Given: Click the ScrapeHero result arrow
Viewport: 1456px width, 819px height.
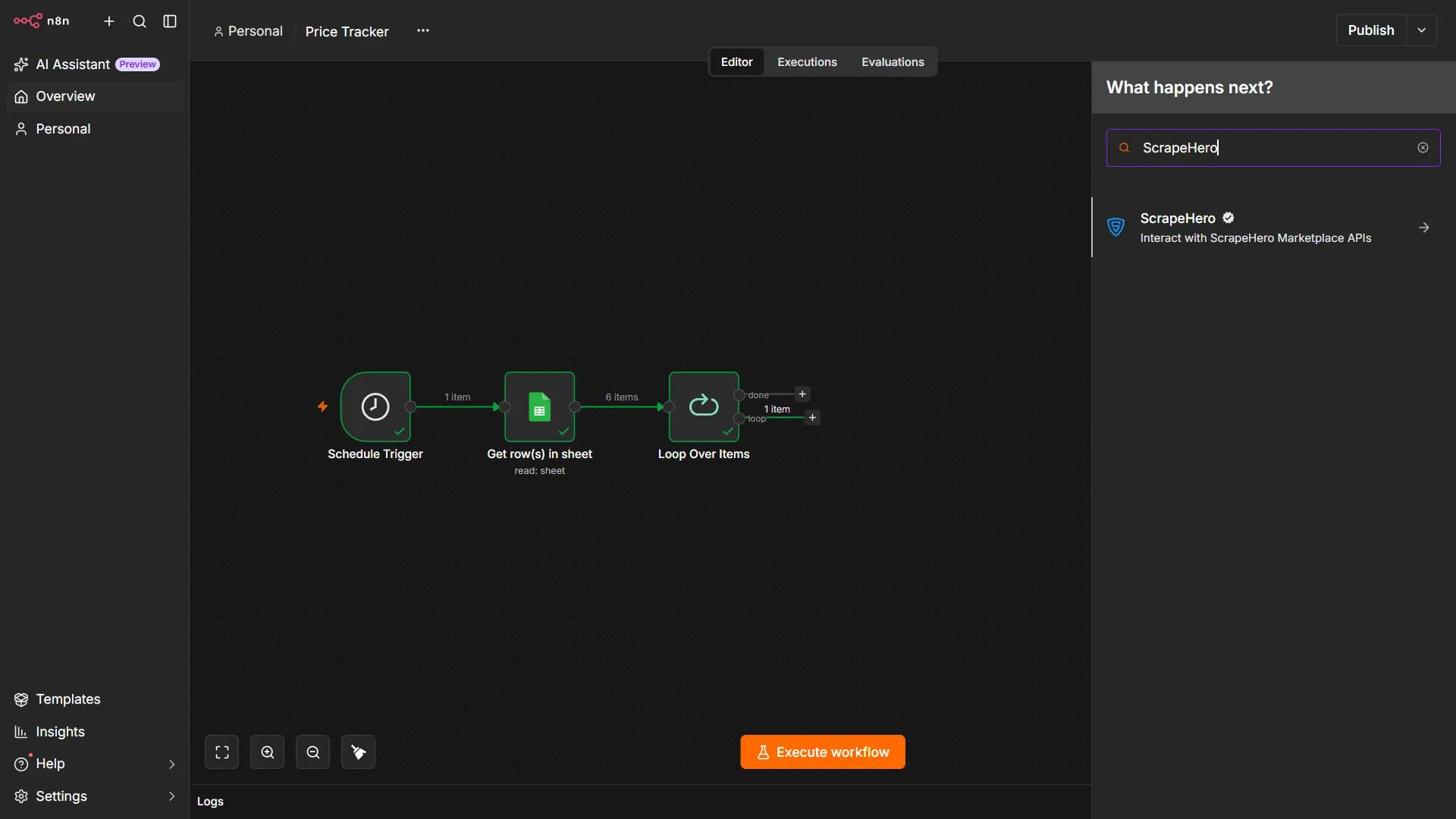Looking at the screenshot, I should tap(1424, 227).
